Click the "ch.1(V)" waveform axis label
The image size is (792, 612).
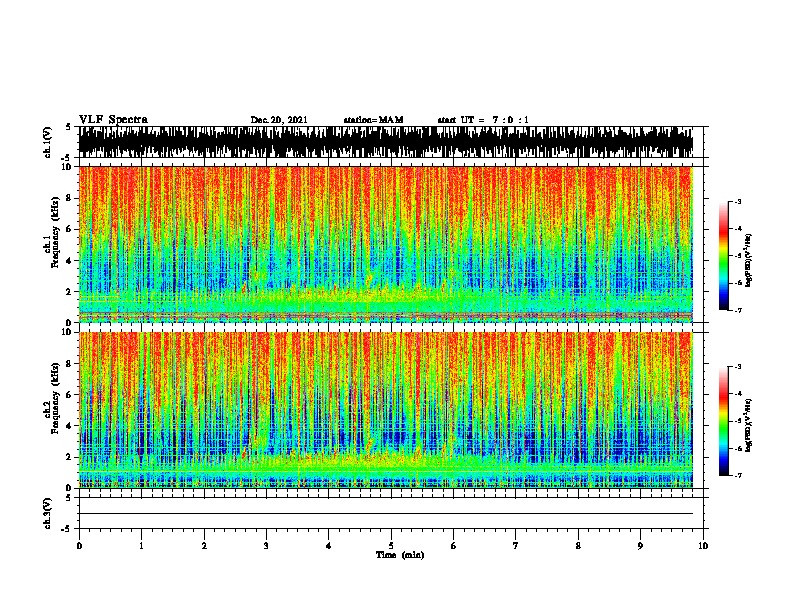coord(48,142)
